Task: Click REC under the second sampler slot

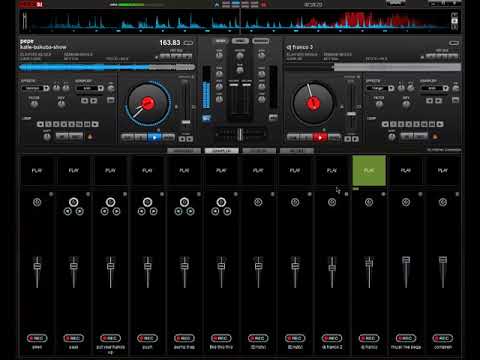Action: tap(74, 338)
